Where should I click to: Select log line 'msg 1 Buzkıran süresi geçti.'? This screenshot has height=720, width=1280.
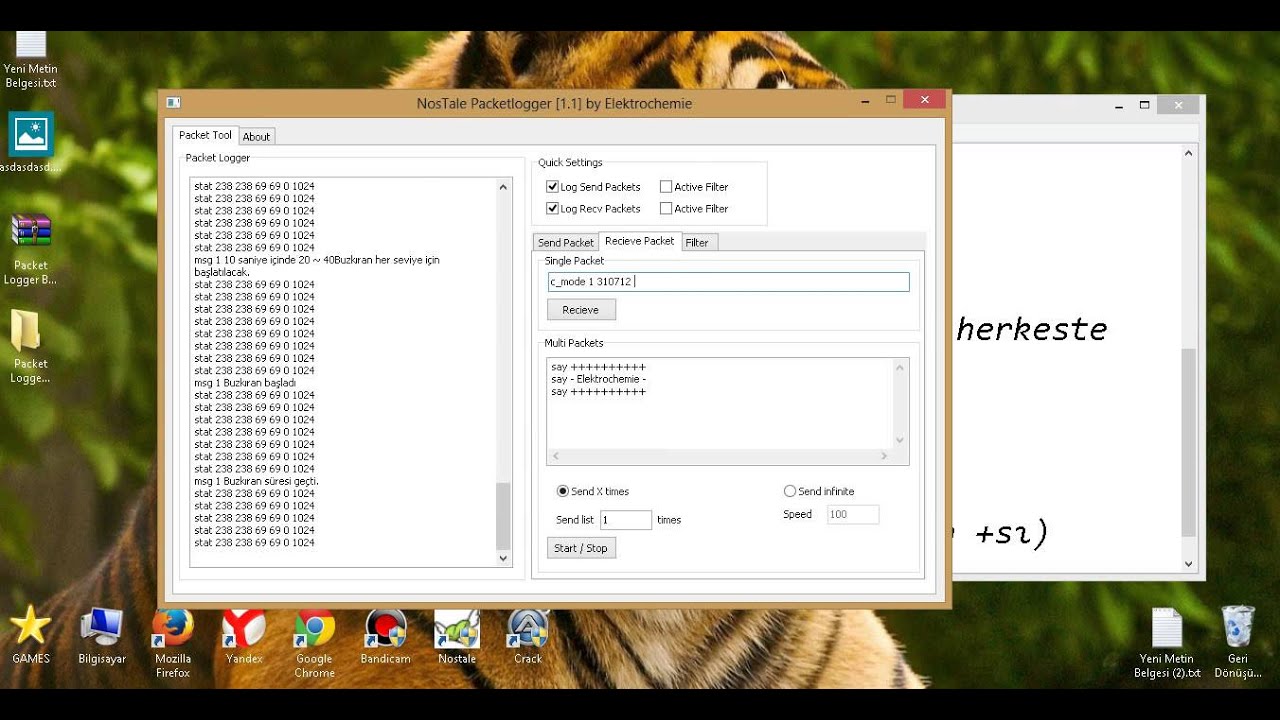click(x=256, y=481)
